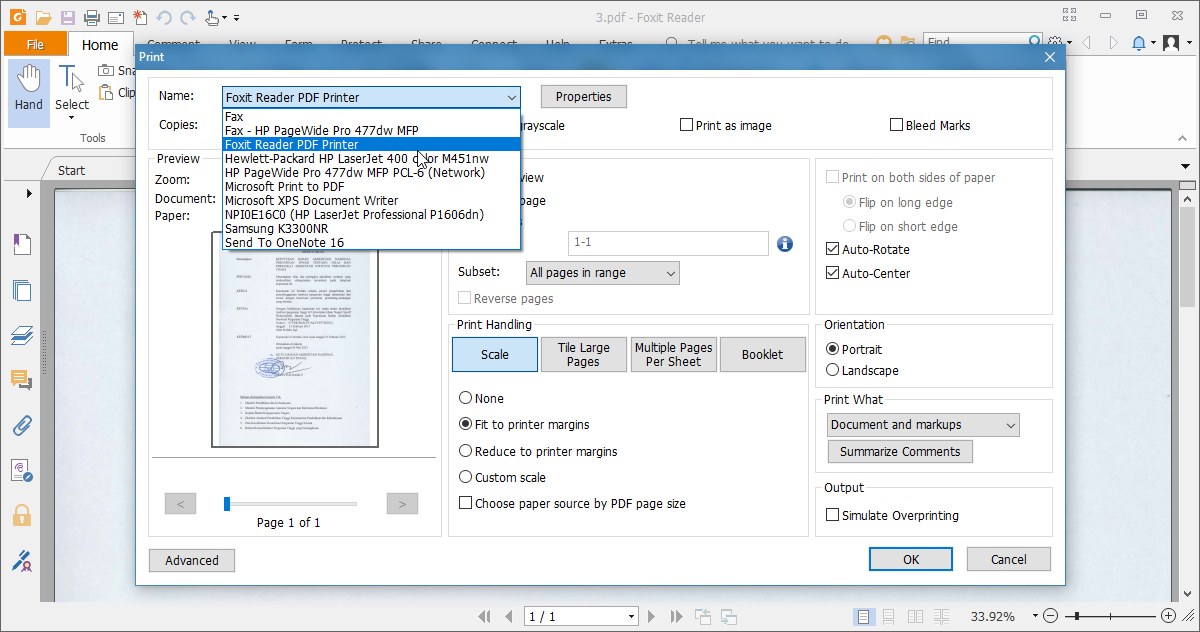Select Tile Large Pages print handling

point(583,355)
